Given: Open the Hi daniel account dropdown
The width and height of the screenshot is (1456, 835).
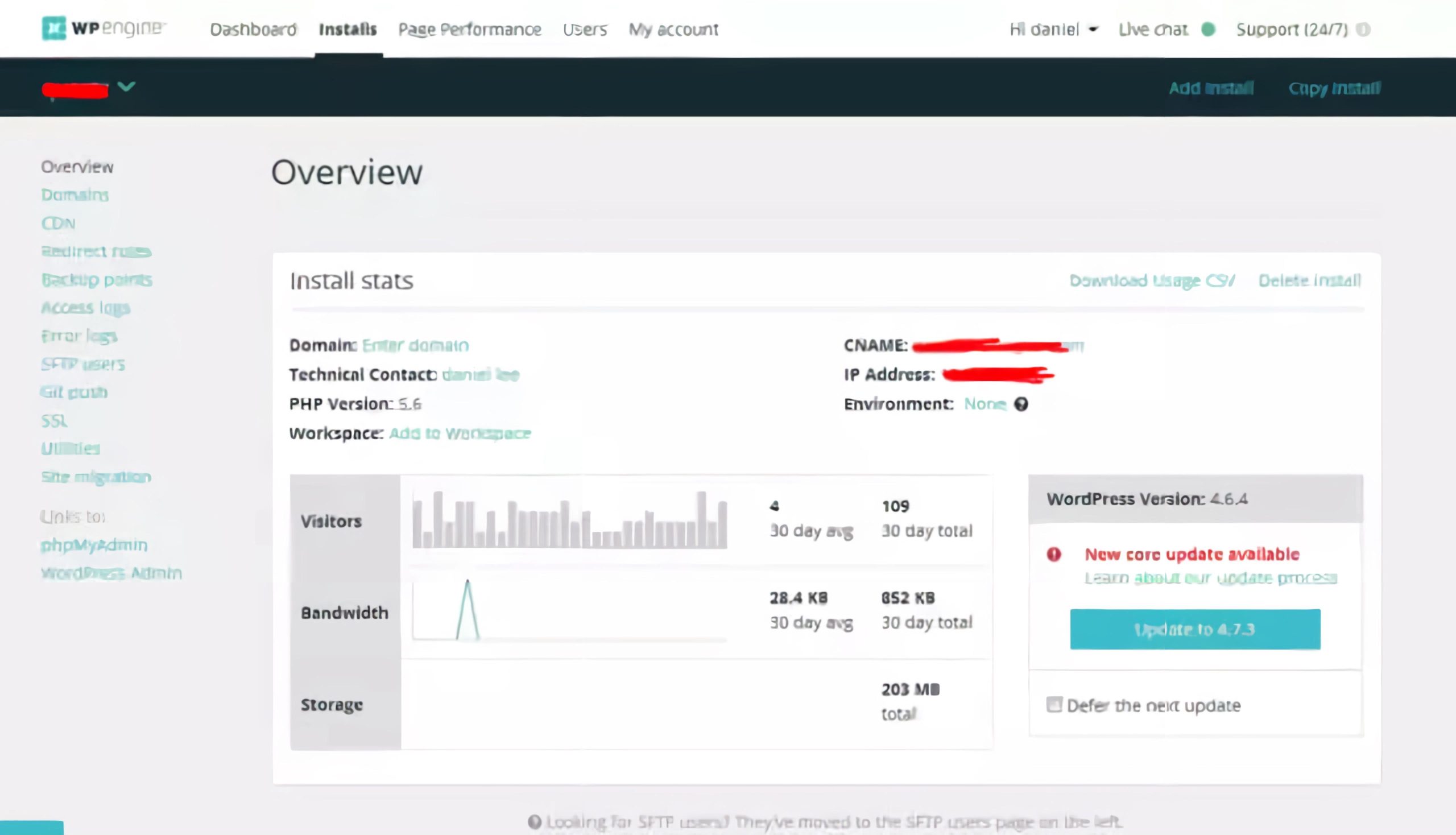Looking at the screenshot, I should 1055,29.
